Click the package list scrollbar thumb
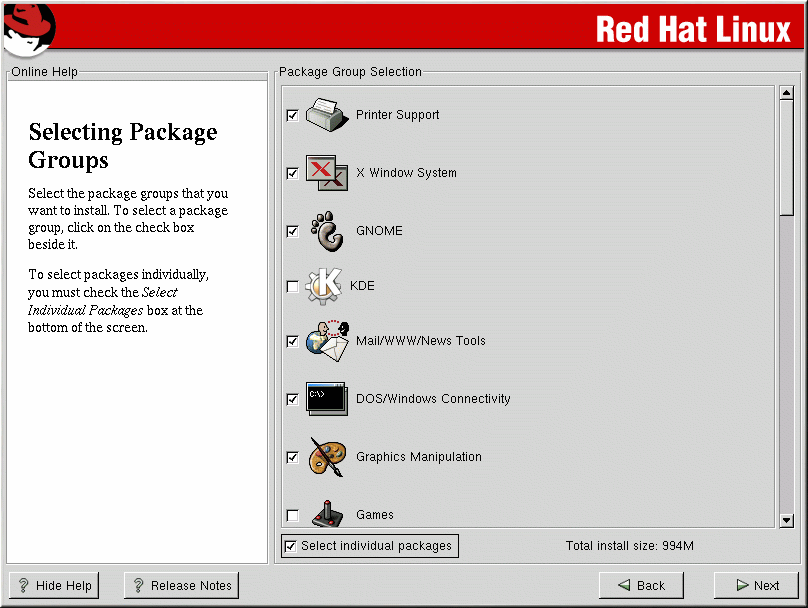The height and width of the screenshot is (608, 808). (786, 160)
